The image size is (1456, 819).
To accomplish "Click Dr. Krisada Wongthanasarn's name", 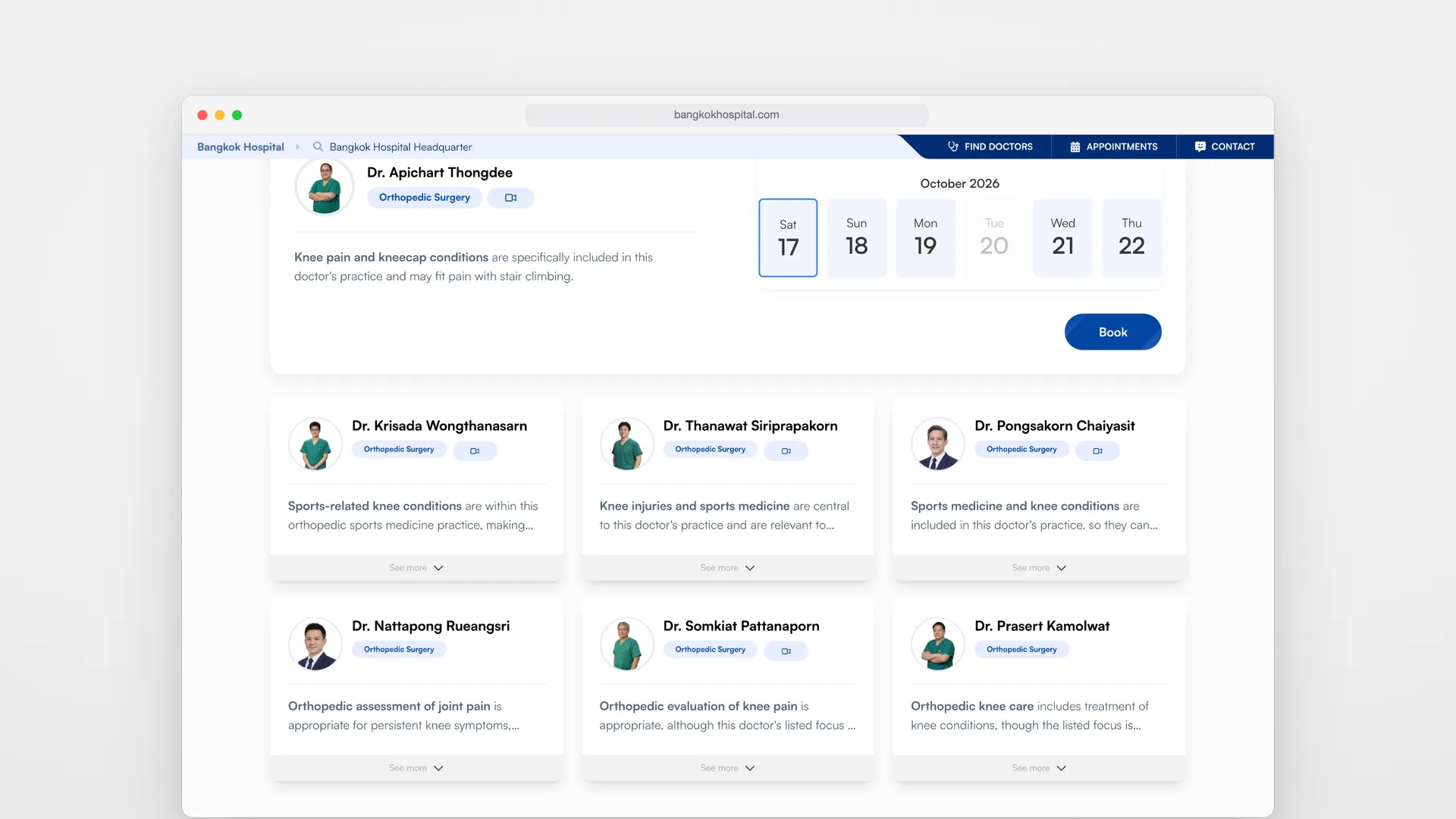I will [439, 426].
